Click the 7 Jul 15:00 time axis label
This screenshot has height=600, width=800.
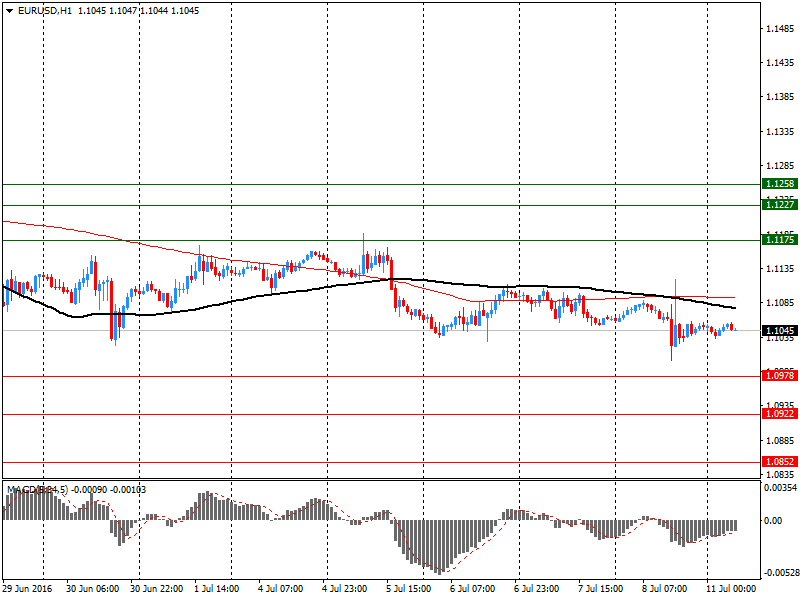pos(601,589)
